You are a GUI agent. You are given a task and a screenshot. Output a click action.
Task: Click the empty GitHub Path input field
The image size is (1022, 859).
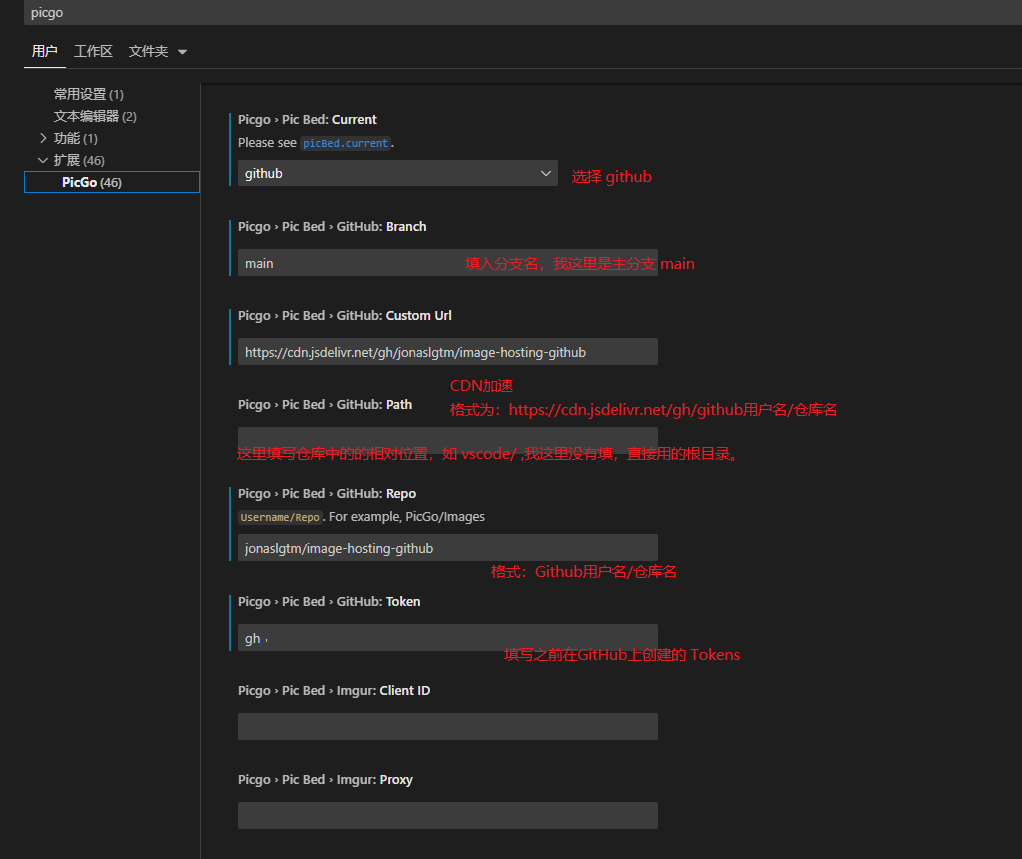447,436
